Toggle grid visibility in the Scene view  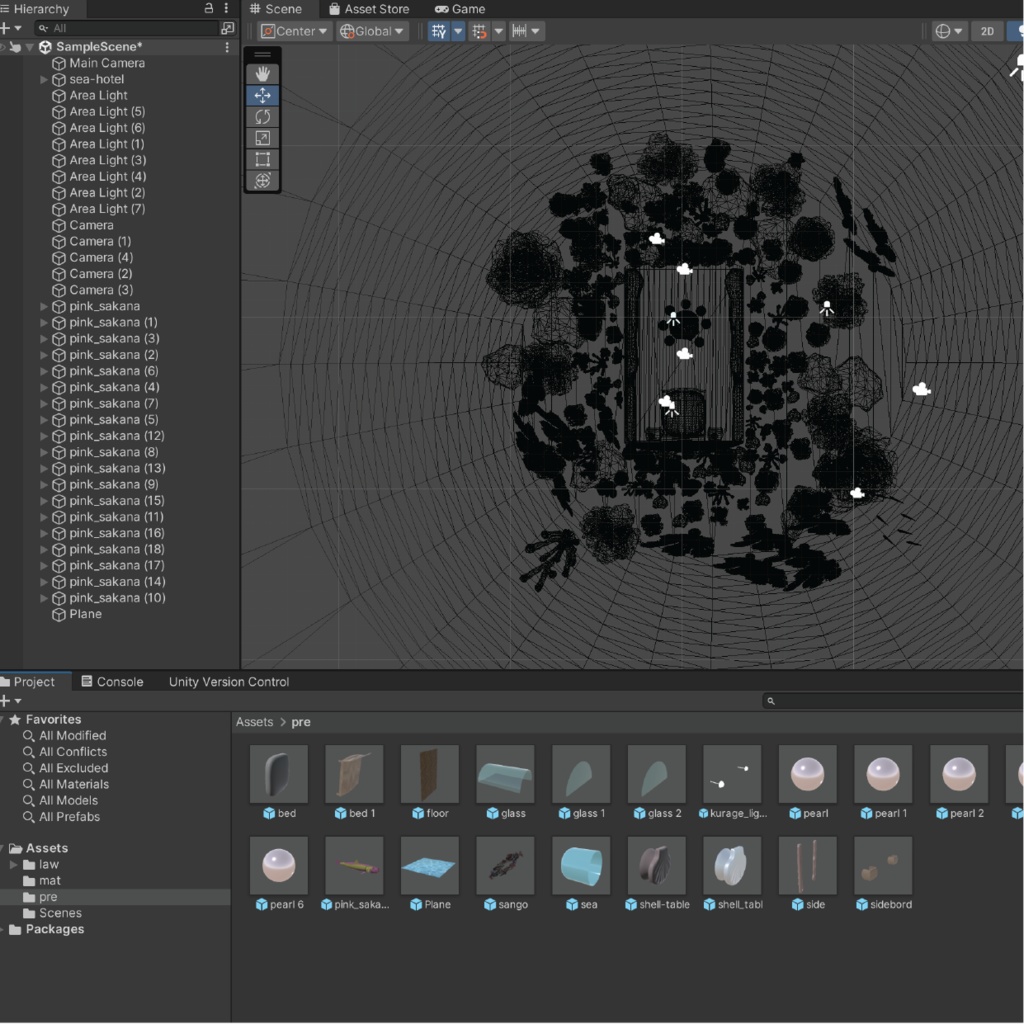(x=440, y=31)
